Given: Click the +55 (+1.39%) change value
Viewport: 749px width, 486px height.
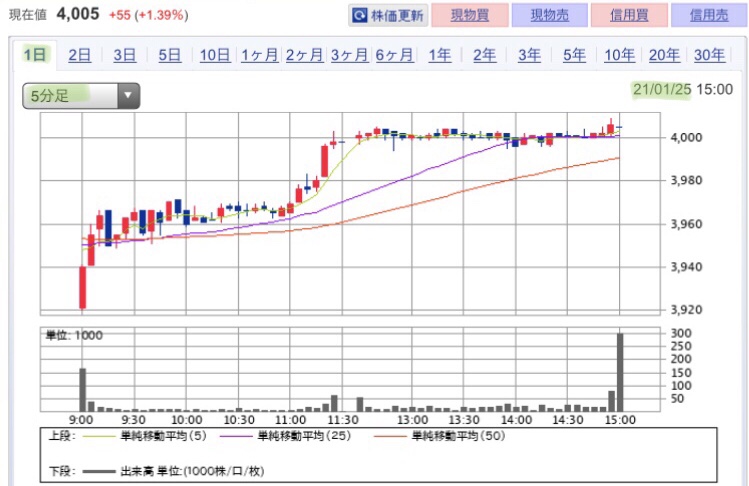Looking at the screenshot, I should (149, 15).
